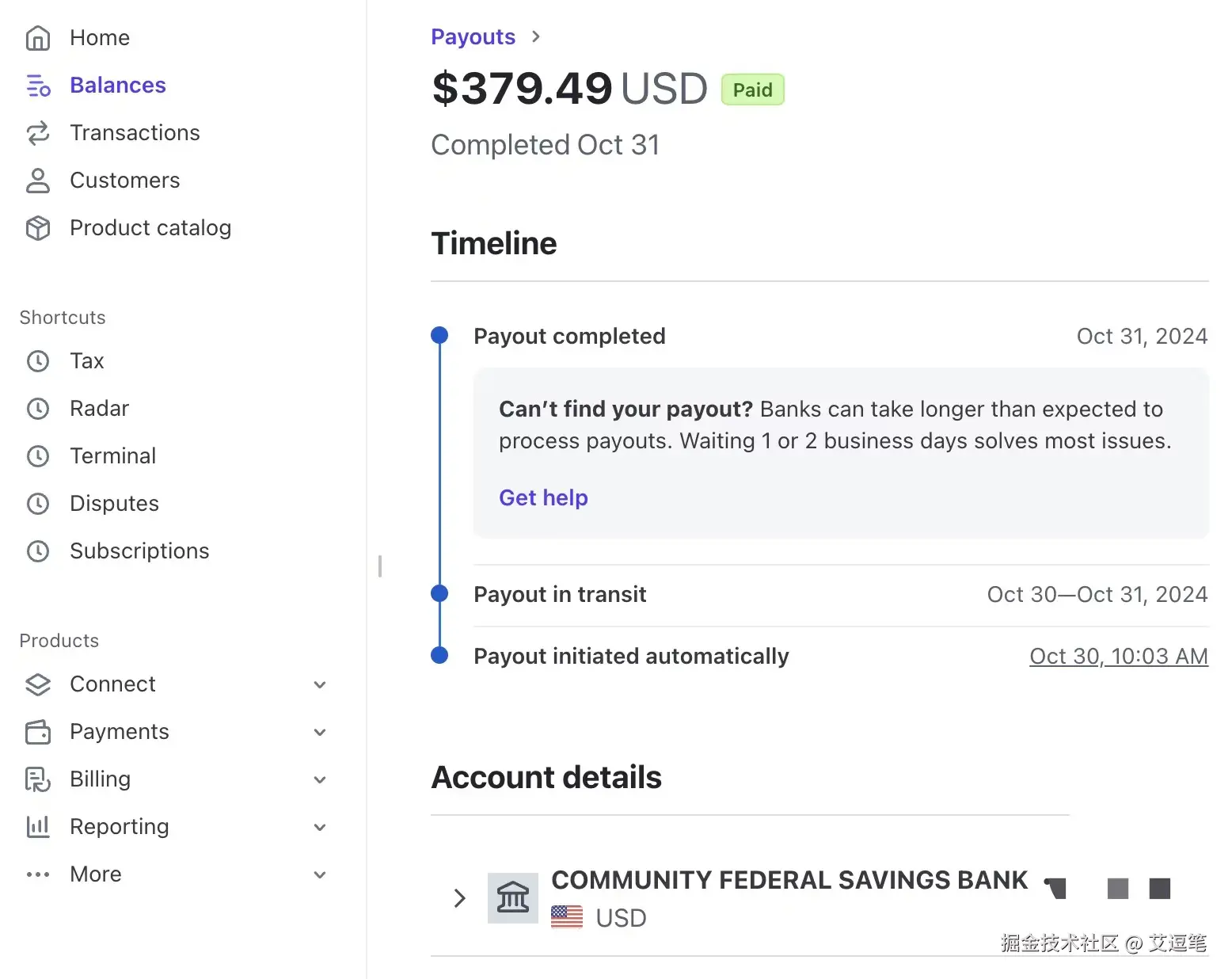Click the Product catalog box icon

coord(38,228)
